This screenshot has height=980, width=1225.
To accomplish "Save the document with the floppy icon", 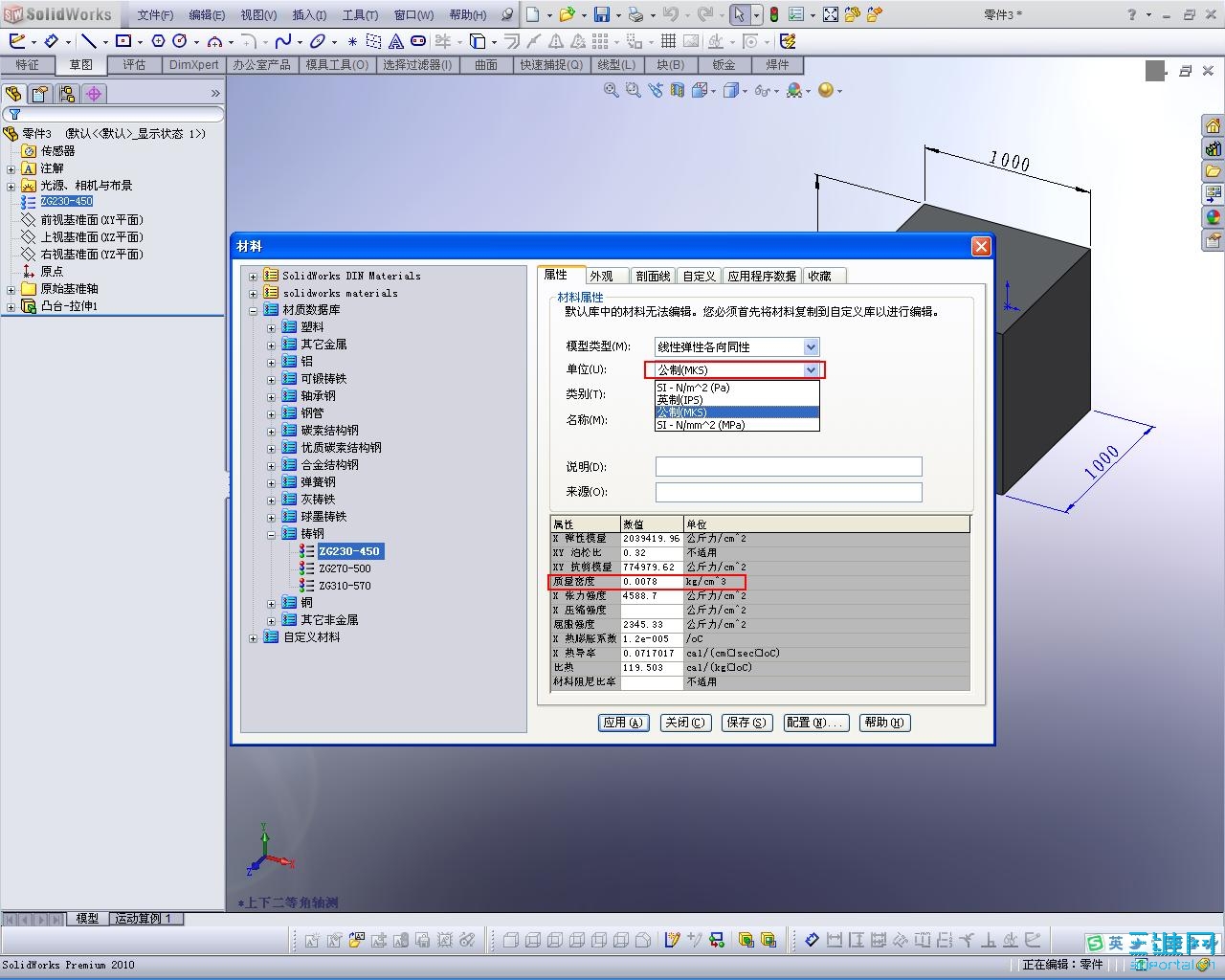I will point(602,14).
